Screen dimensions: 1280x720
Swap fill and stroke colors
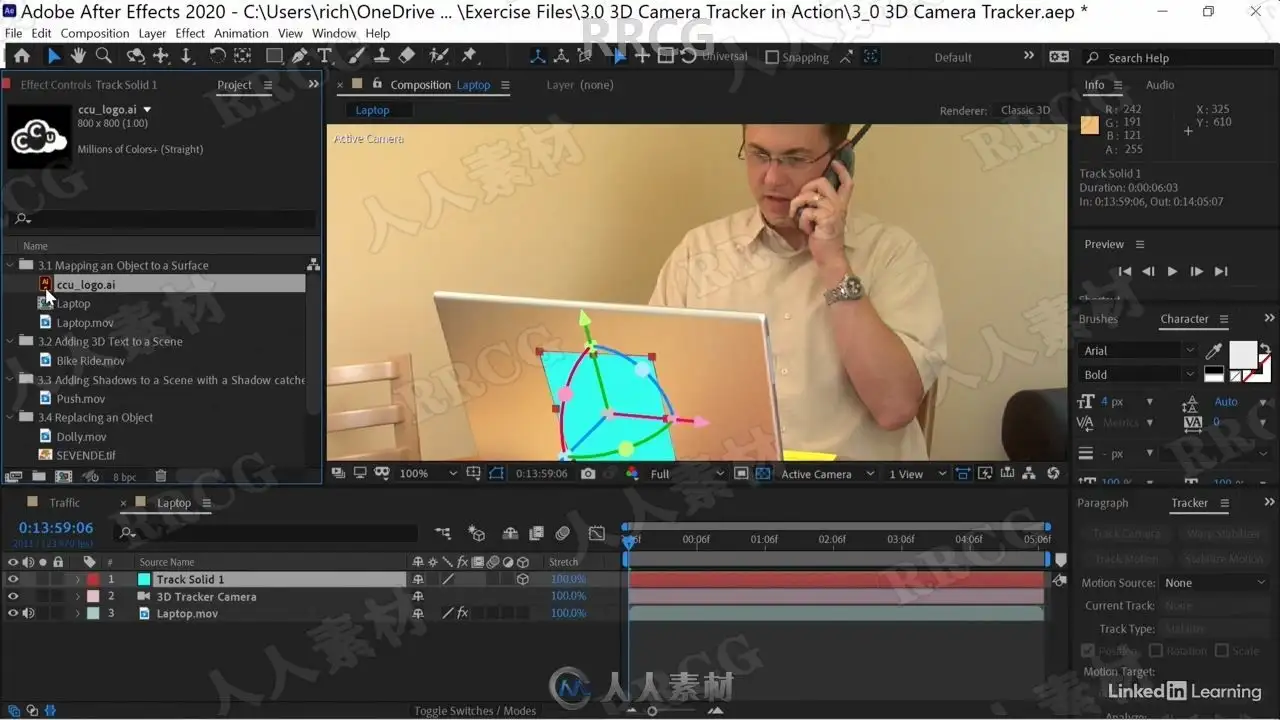pos(1265,350)
